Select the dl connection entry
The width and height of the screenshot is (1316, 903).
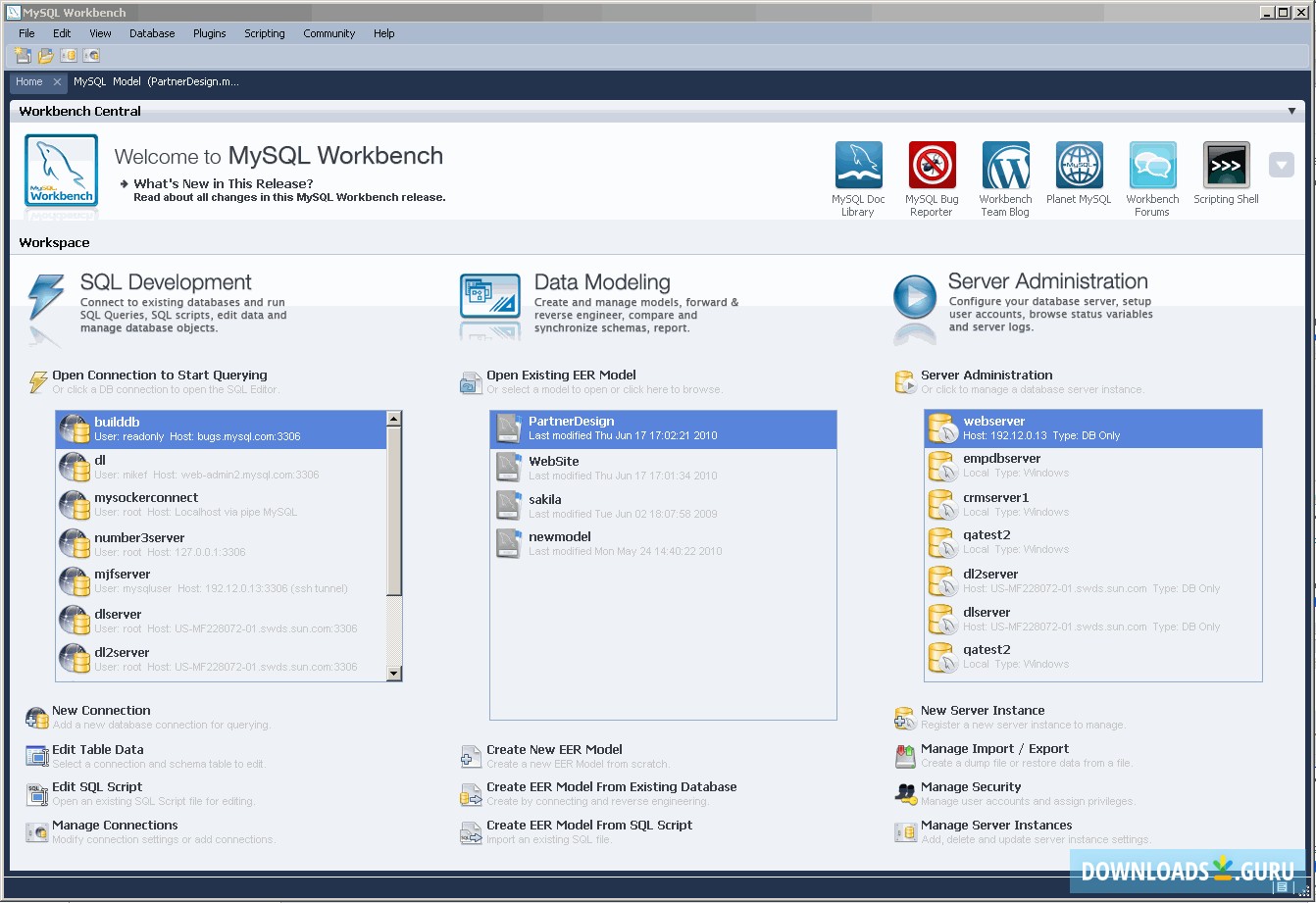pyautogui.click(x=222, y=467)
